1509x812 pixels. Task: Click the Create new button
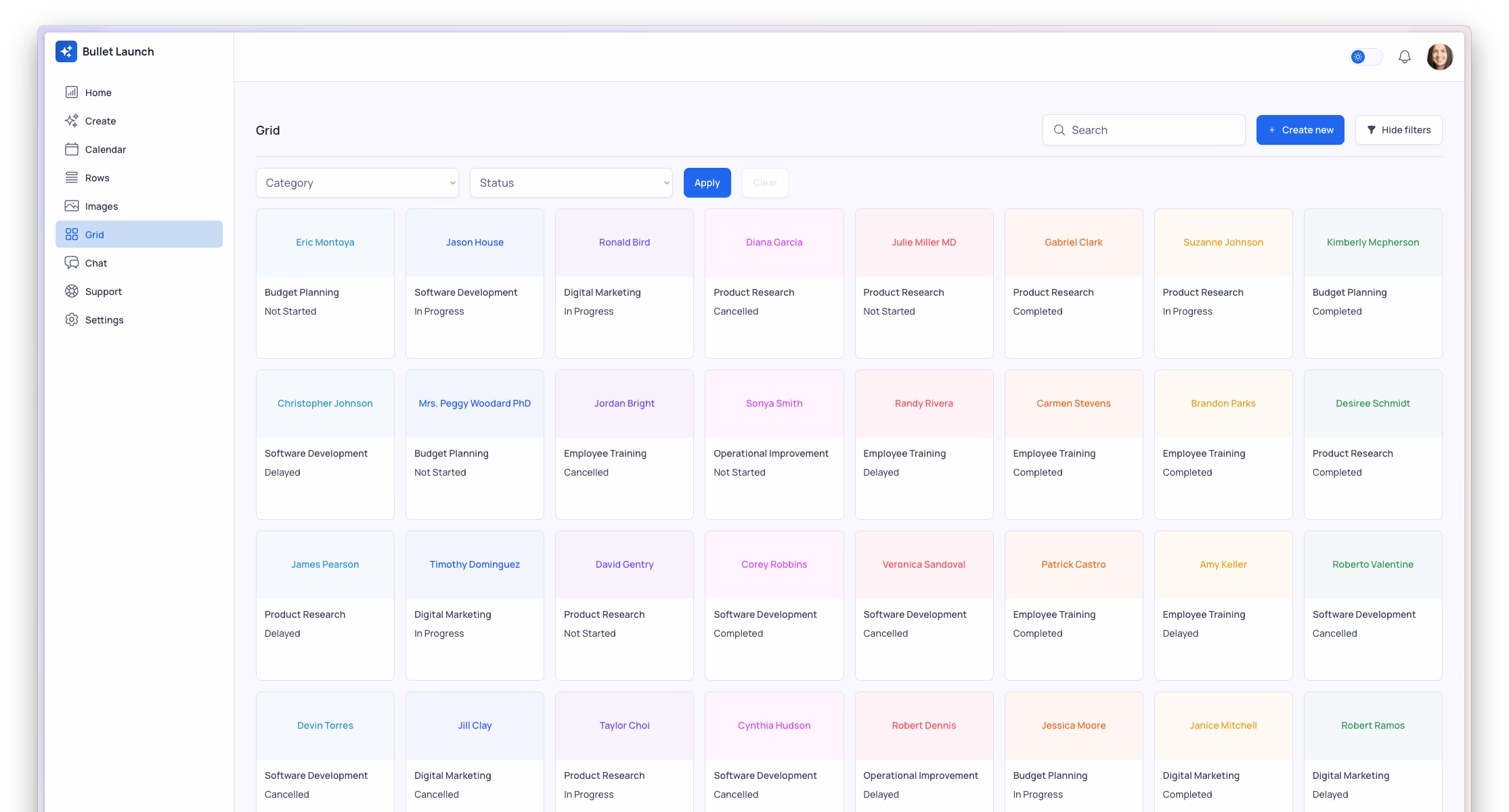click(x=1300, y=129)
